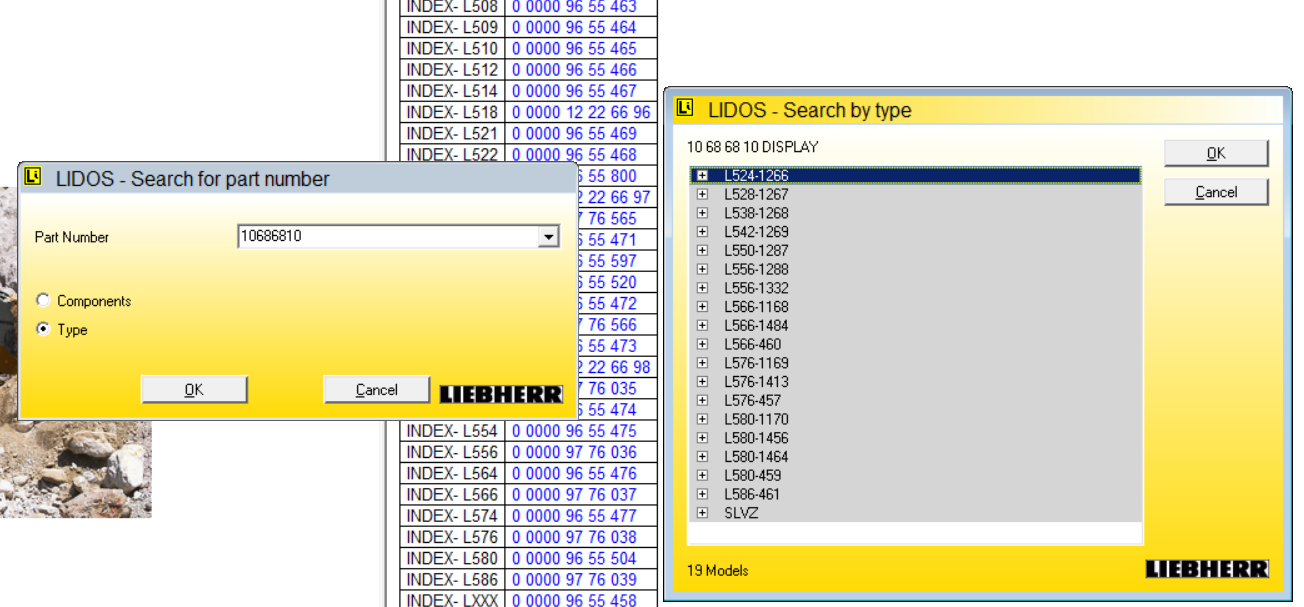1304x607 pixels.
Task: Open the Part Number dropdown arrow
Action: 548,237
